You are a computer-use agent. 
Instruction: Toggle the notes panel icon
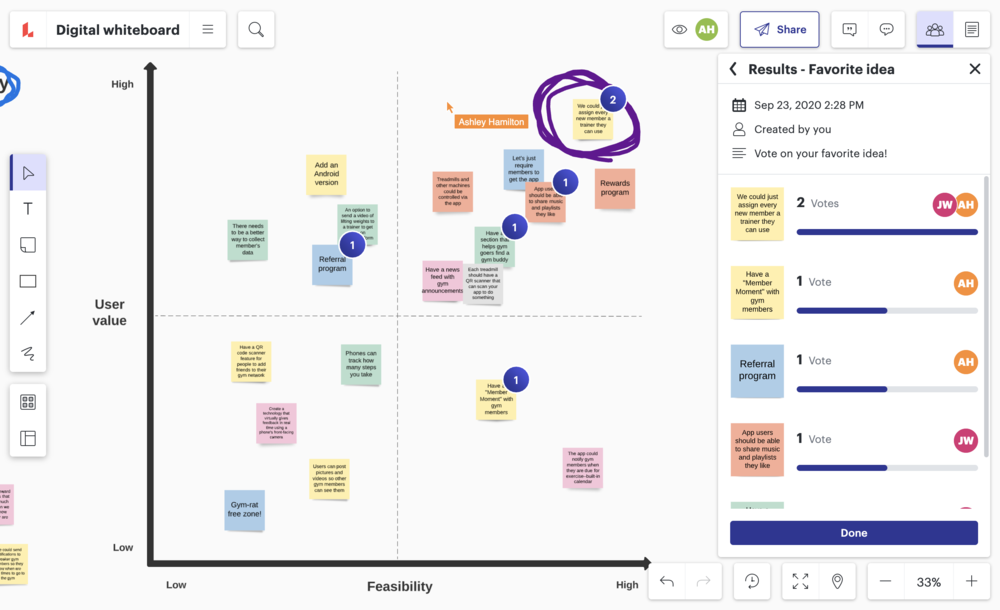(x=971, y=30)
